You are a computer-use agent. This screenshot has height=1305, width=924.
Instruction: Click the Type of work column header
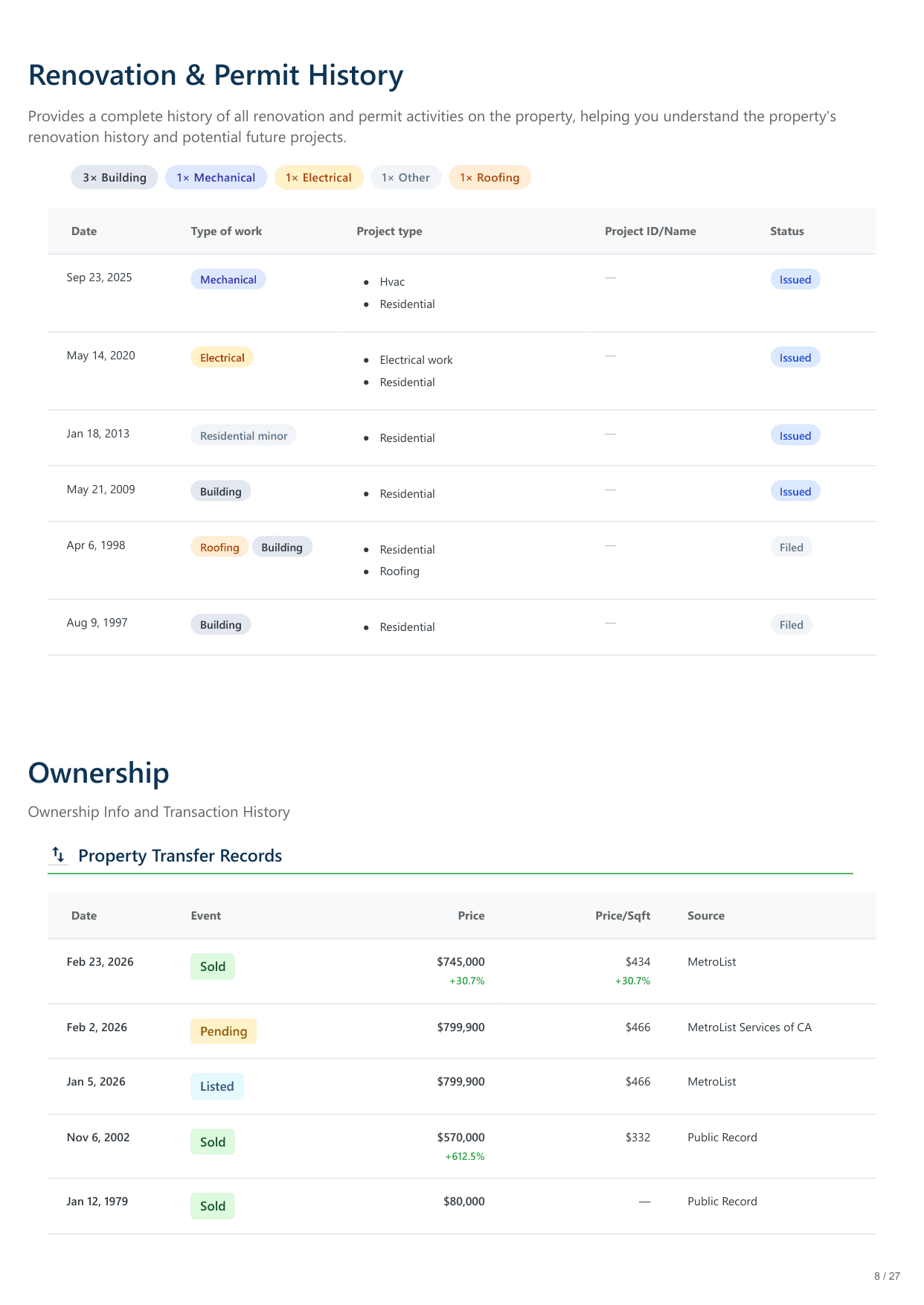(x=226, y=231)
